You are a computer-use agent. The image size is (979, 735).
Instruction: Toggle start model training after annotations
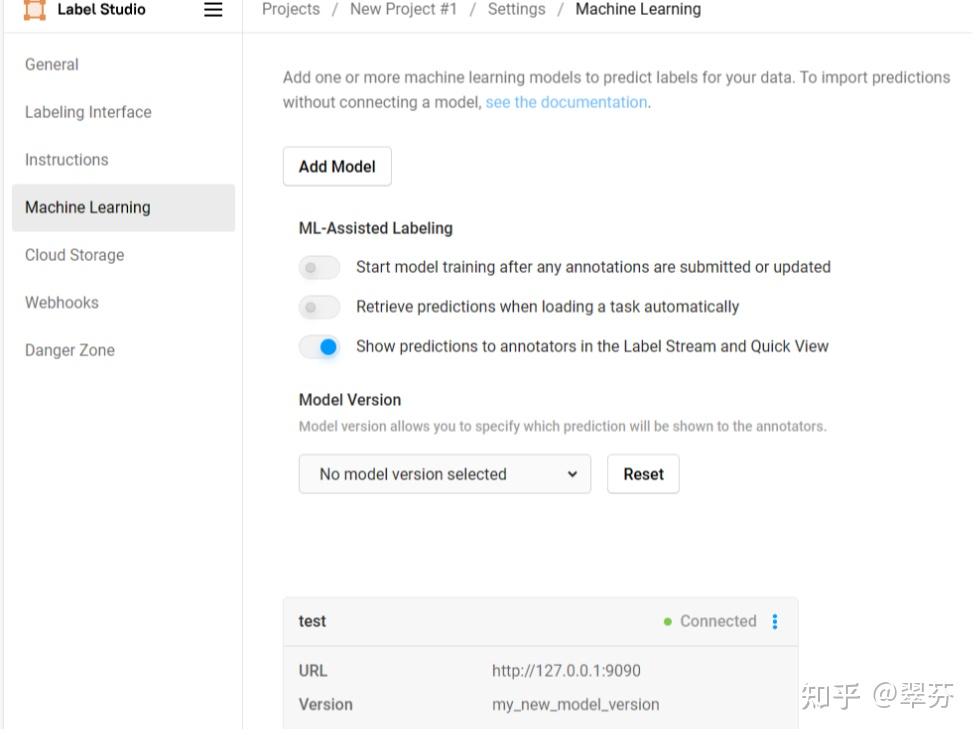tap(319, 268)
